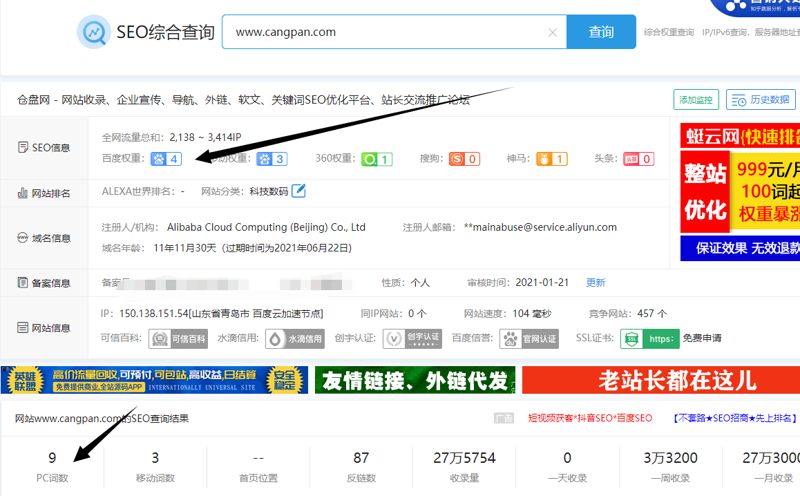This screenshot has height=496, width=800.
Task: Click the IP address 150.138.151.54
Action: point(154,313)
